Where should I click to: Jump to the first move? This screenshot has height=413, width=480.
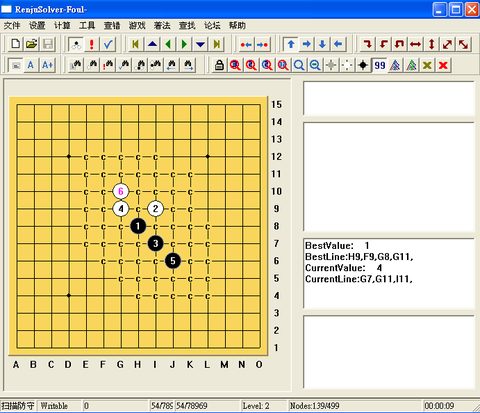pyautogui.click(x=136, y=44)
